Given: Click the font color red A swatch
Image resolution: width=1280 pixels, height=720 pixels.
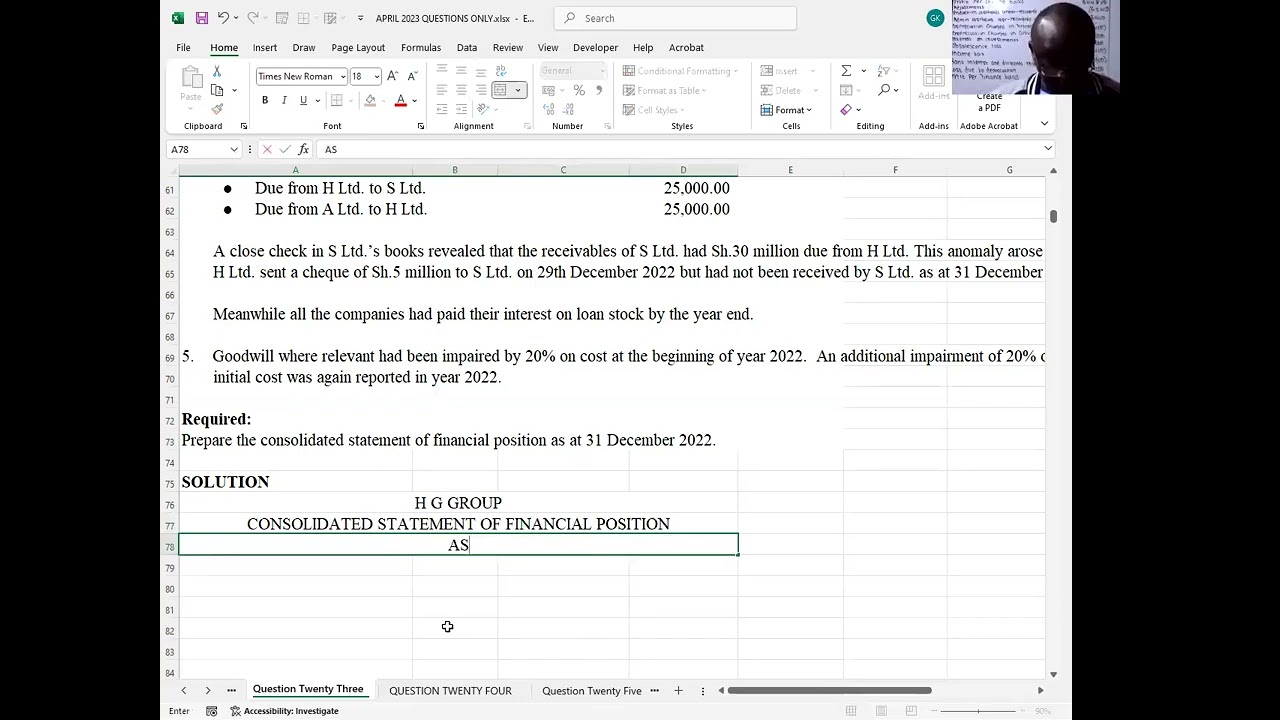Looking at the screenshot, I should pyautogui.click(x=400, y=100).
